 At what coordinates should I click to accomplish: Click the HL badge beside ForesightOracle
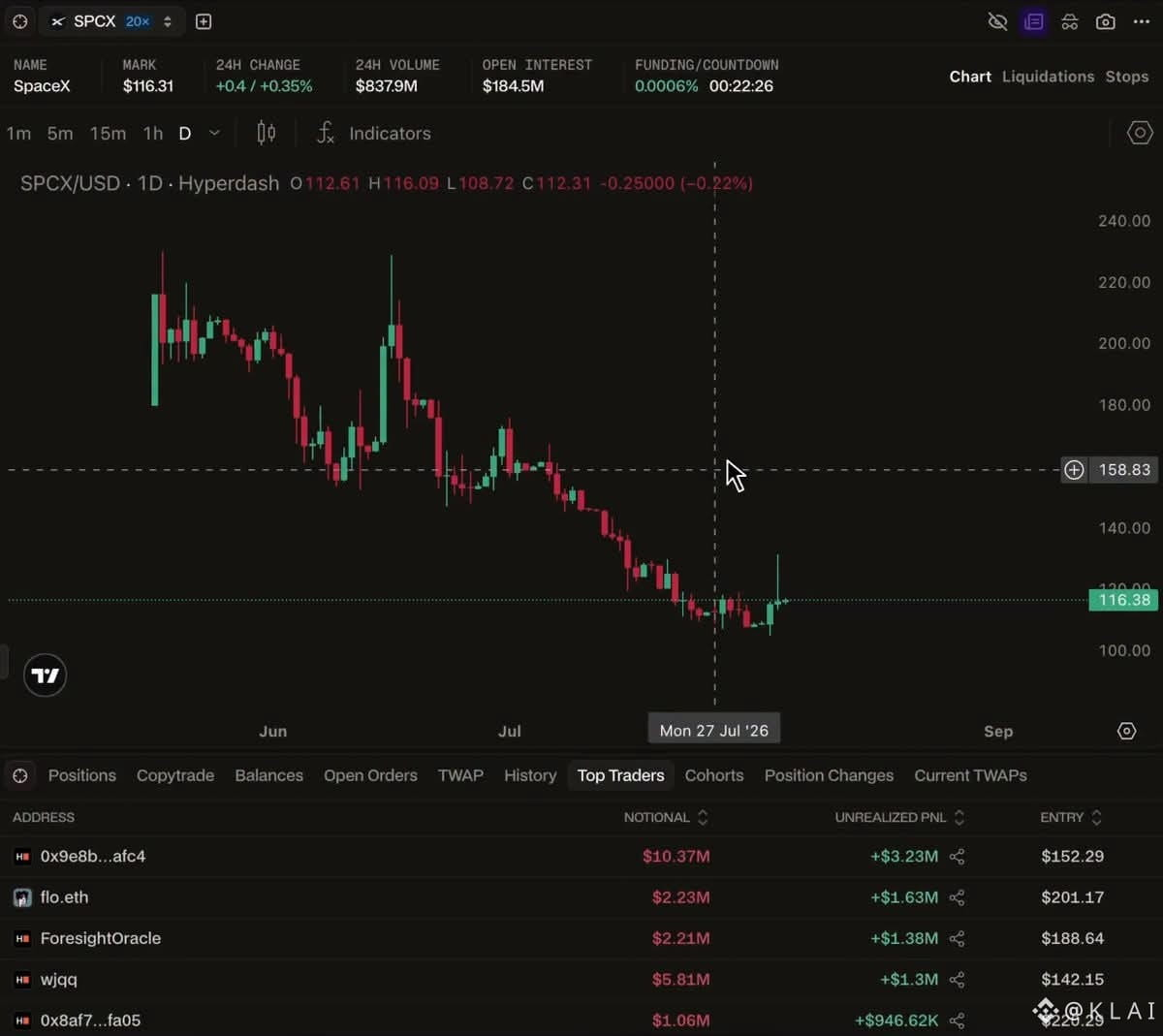pos(22,938)
